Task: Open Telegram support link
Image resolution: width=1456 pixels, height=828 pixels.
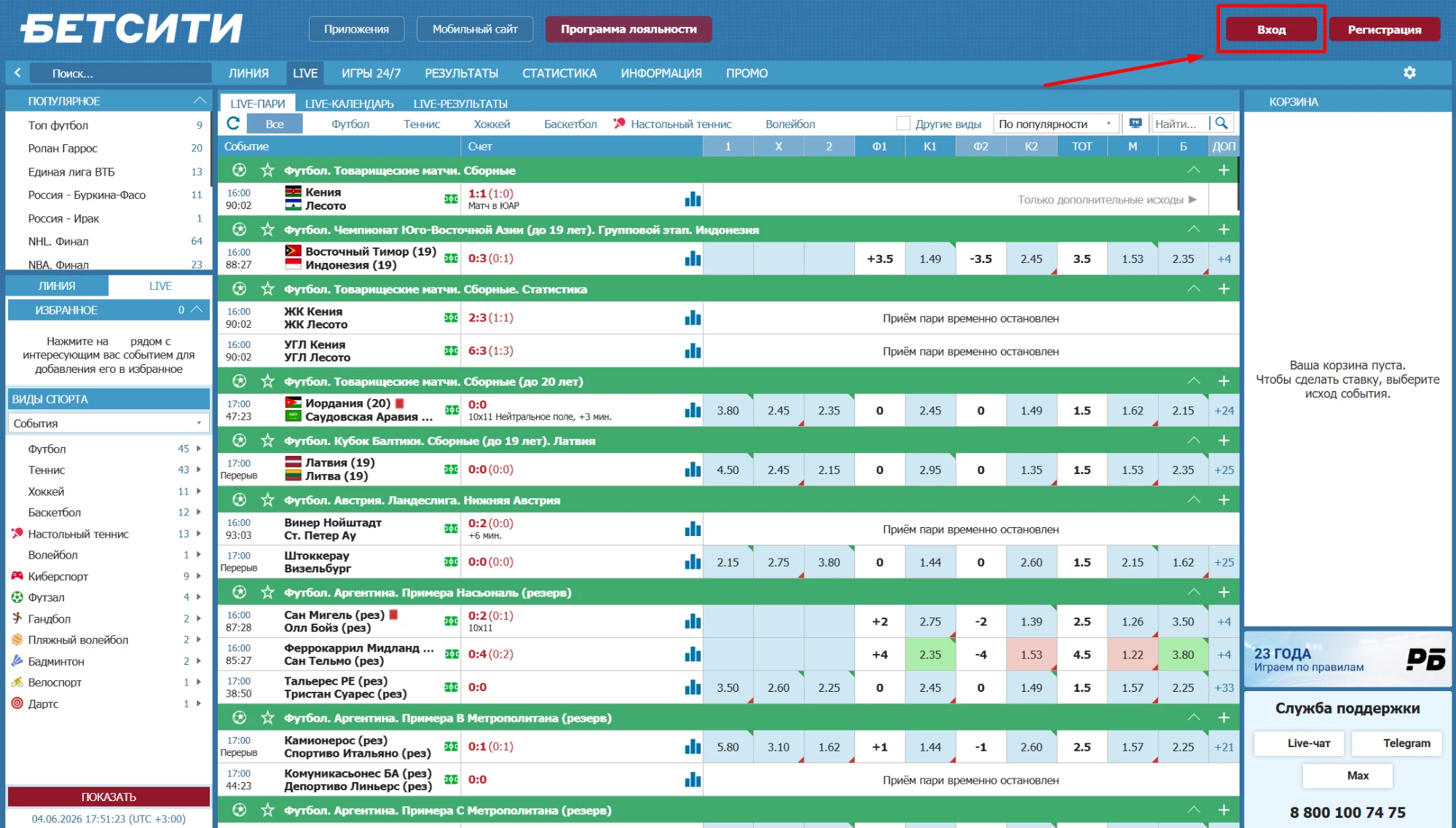Action: [x=1397, y=744]
